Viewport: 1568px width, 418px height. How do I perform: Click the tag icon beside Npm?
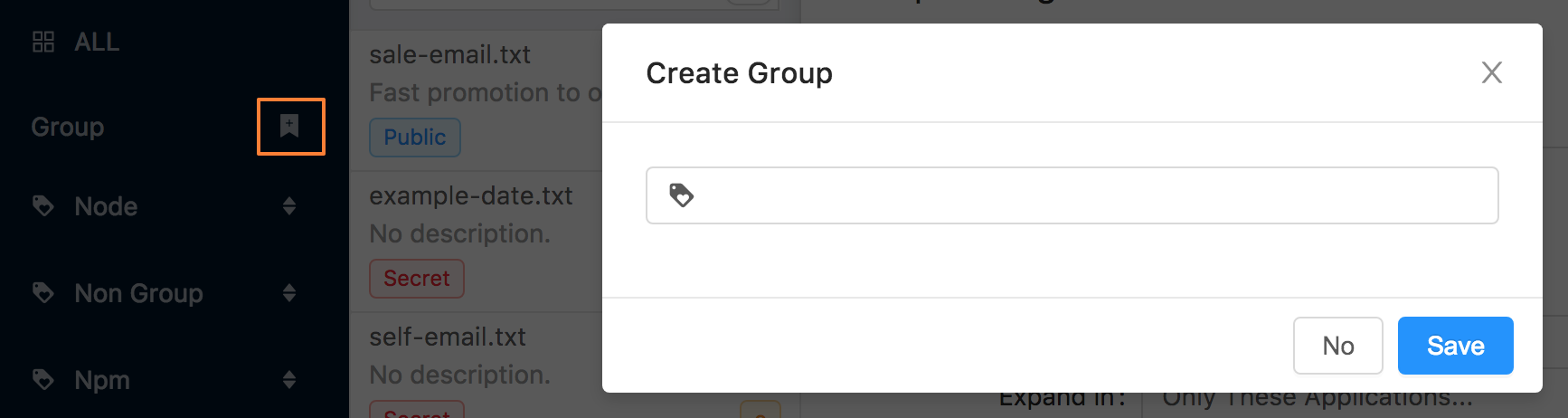coord(43,379)
